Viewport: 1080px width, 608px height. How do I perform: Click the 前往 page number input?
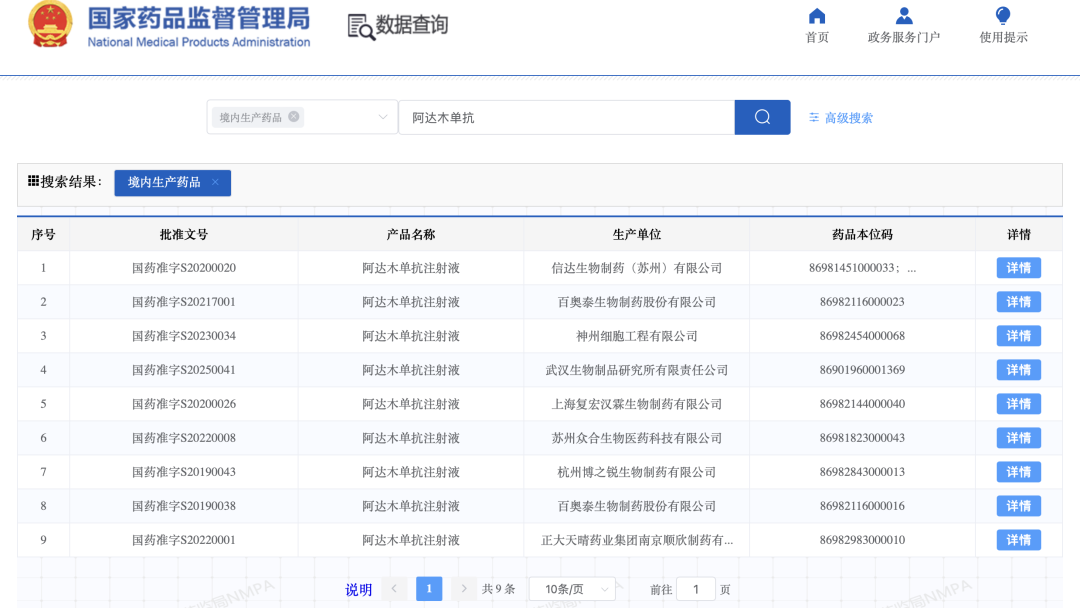696,589
